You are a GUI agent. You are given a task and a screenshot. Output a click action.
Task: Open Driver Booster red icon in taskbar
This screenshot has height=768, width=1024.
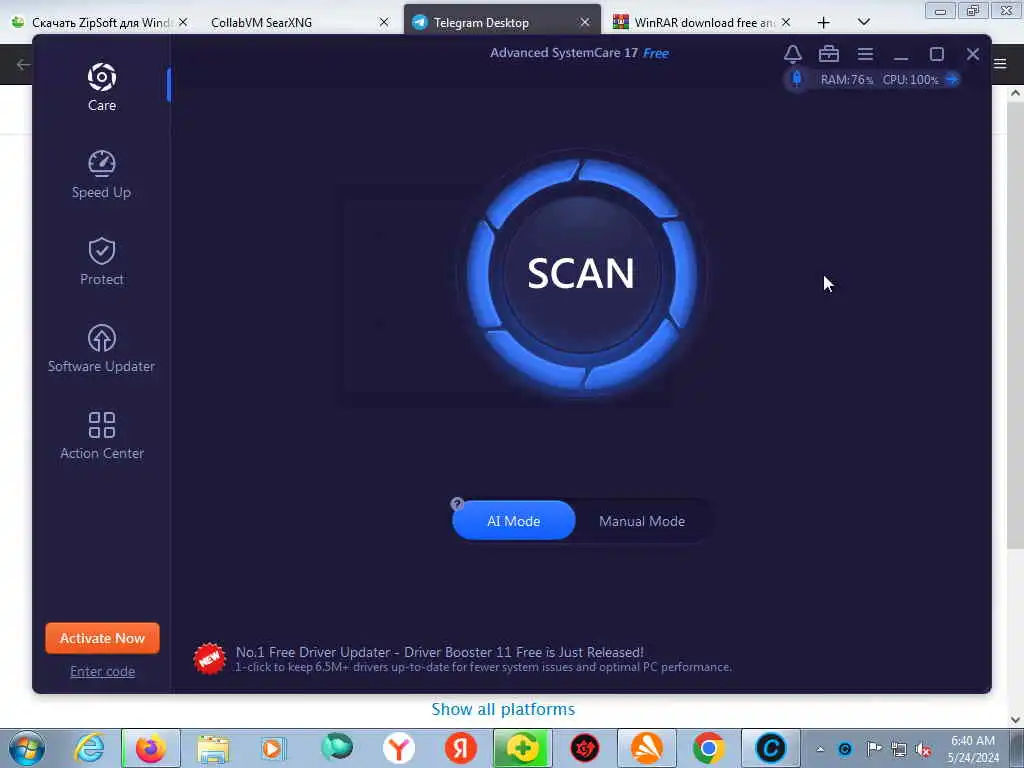pyautogui.click(x=584, y=748)
